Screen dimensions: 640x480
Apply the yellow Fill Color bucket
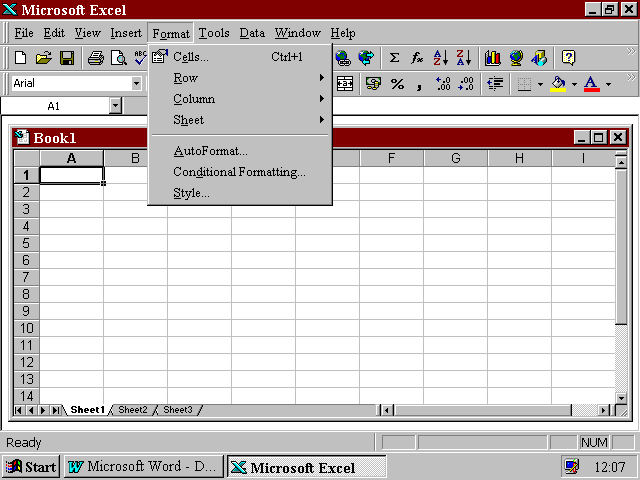558,84
